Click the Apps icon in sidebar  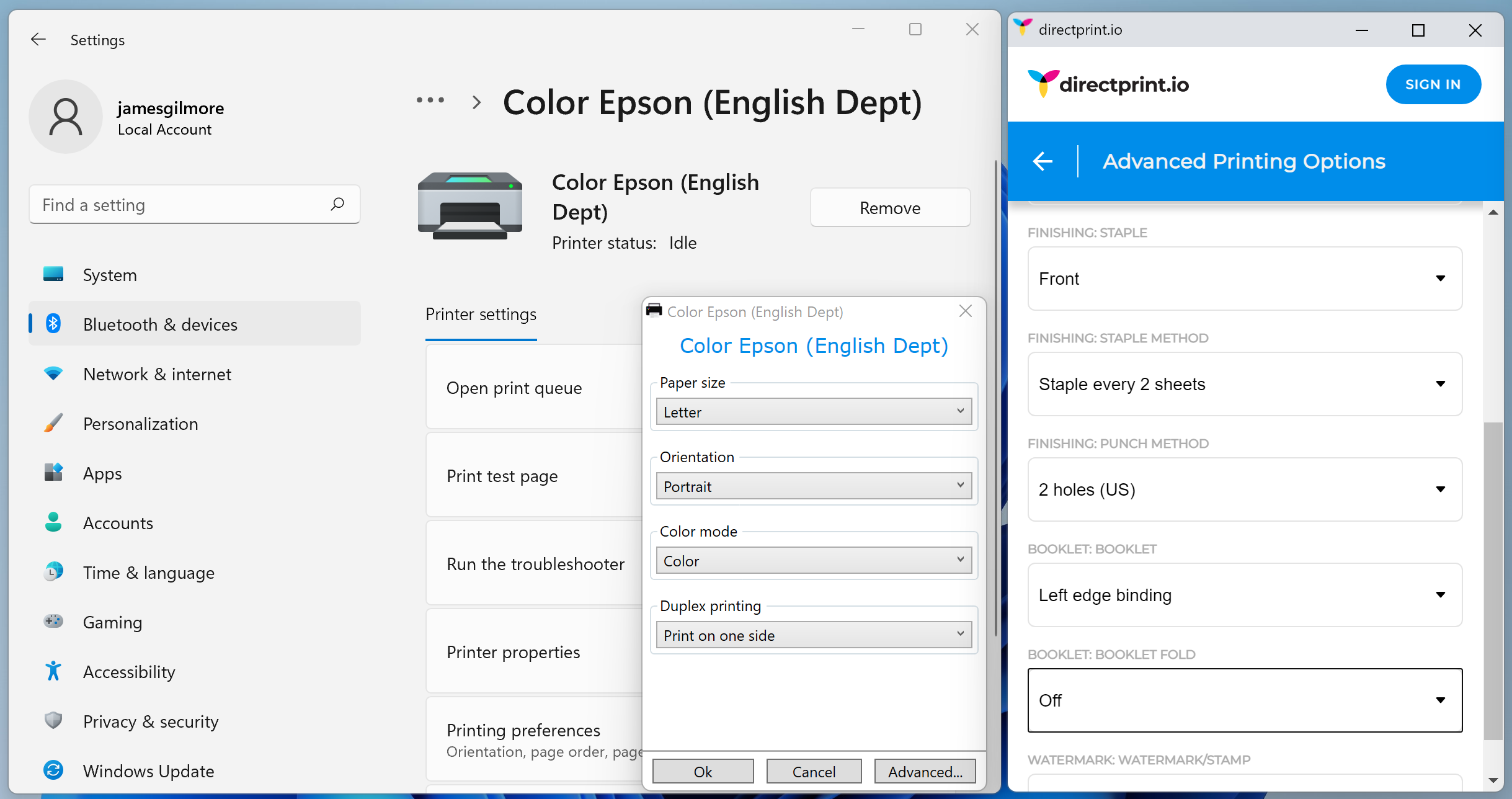(x=53, y=473)
